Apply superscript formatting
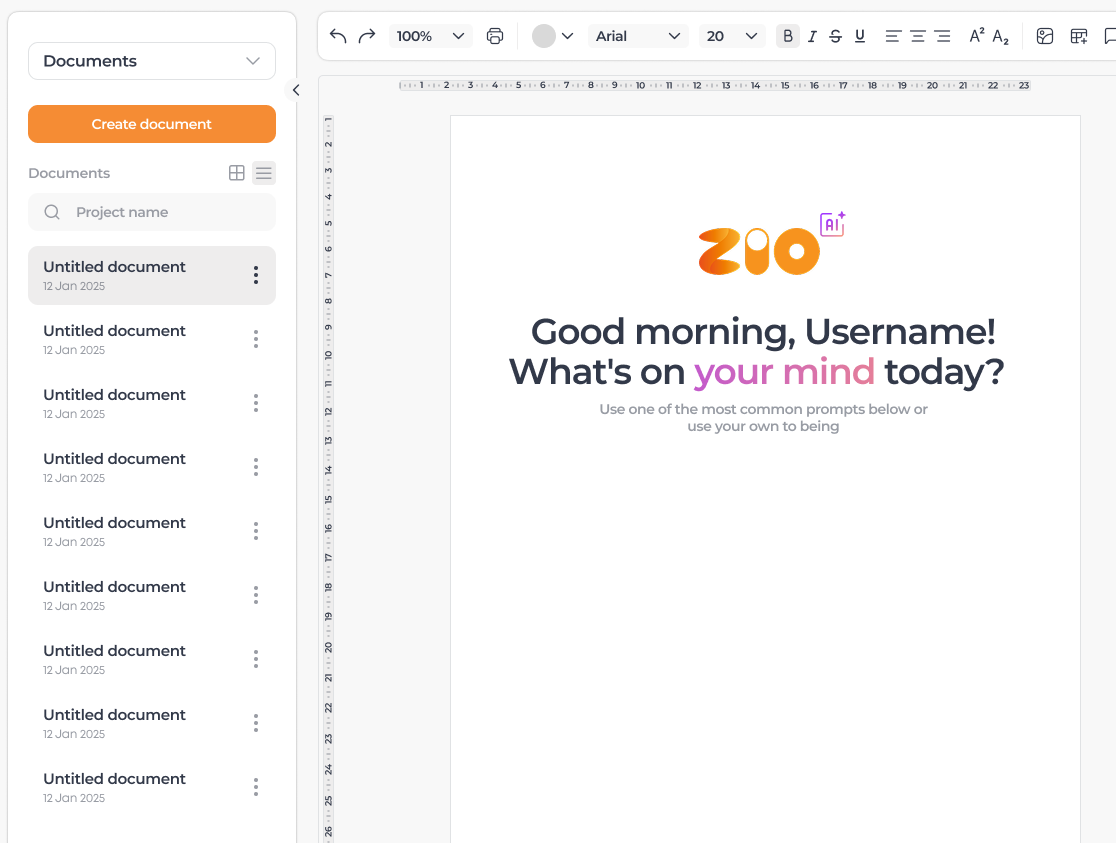Image resolution: width=1116 pixels, height=843 pixels. point(975,35)
